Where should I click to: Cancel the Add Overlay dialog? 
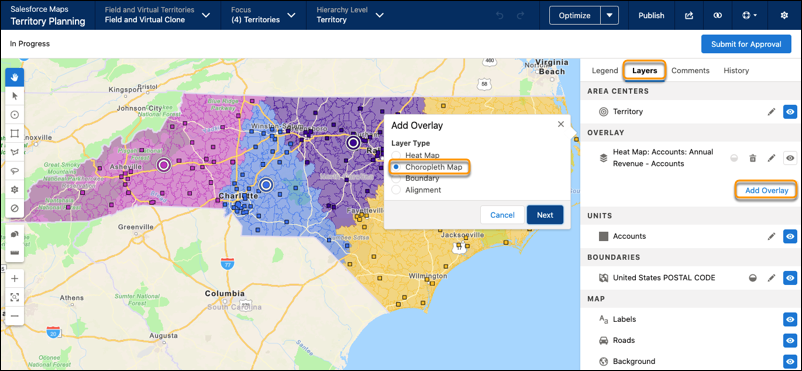(502, 215)
